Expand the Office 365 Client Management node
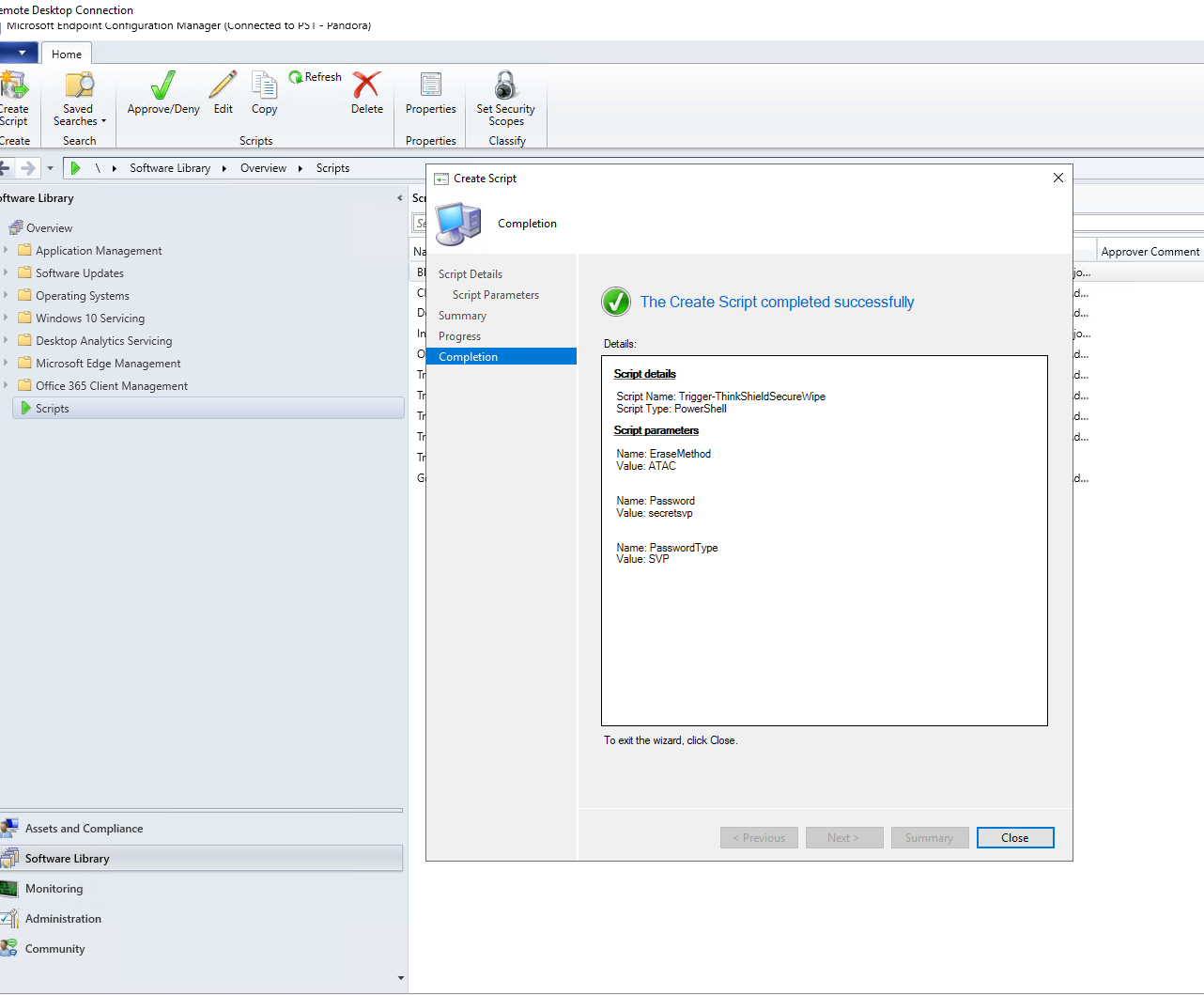The image size is (1204, 995). 6,385
